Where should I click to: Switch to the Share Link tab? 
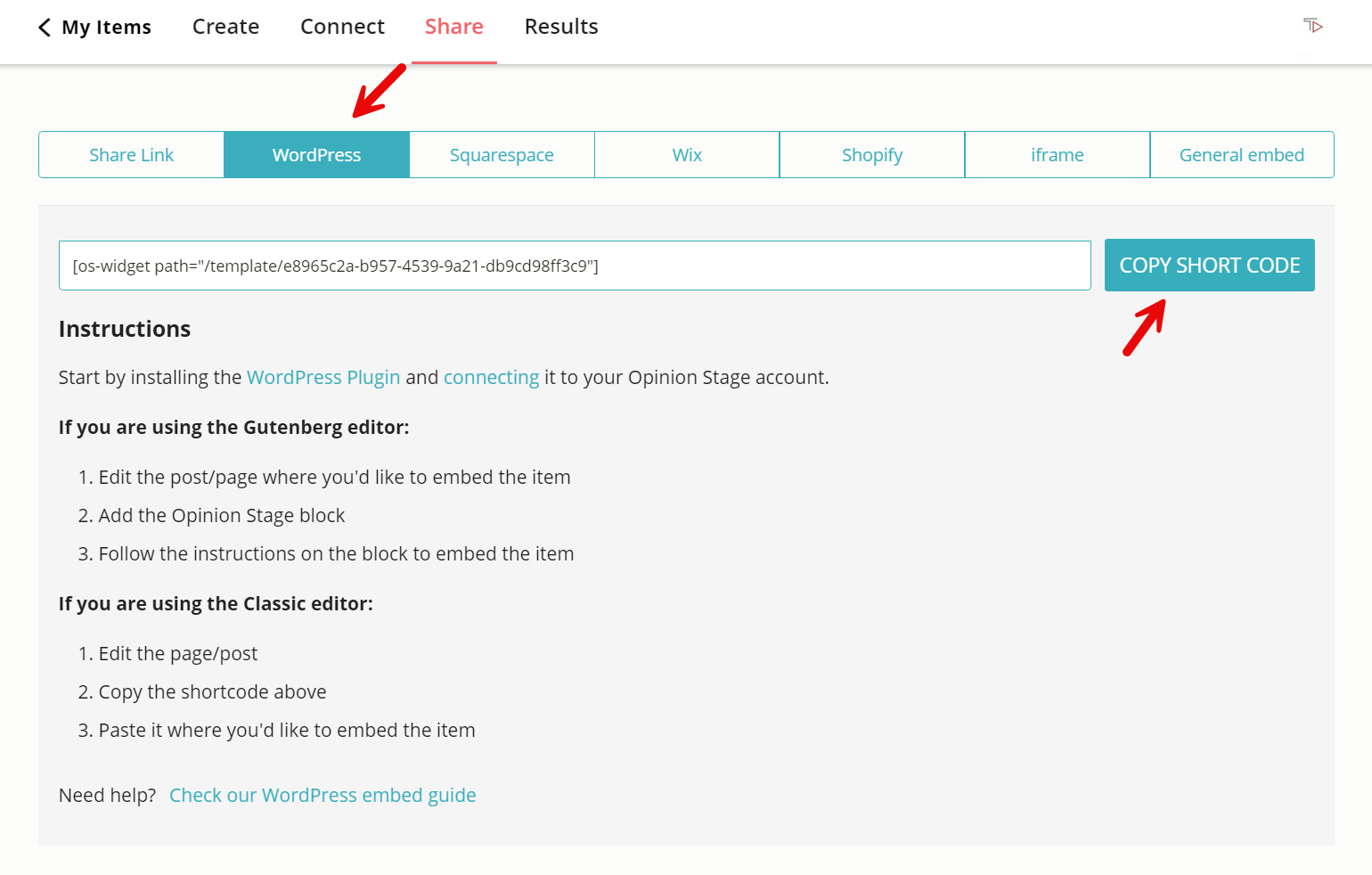tap(131, 154)
